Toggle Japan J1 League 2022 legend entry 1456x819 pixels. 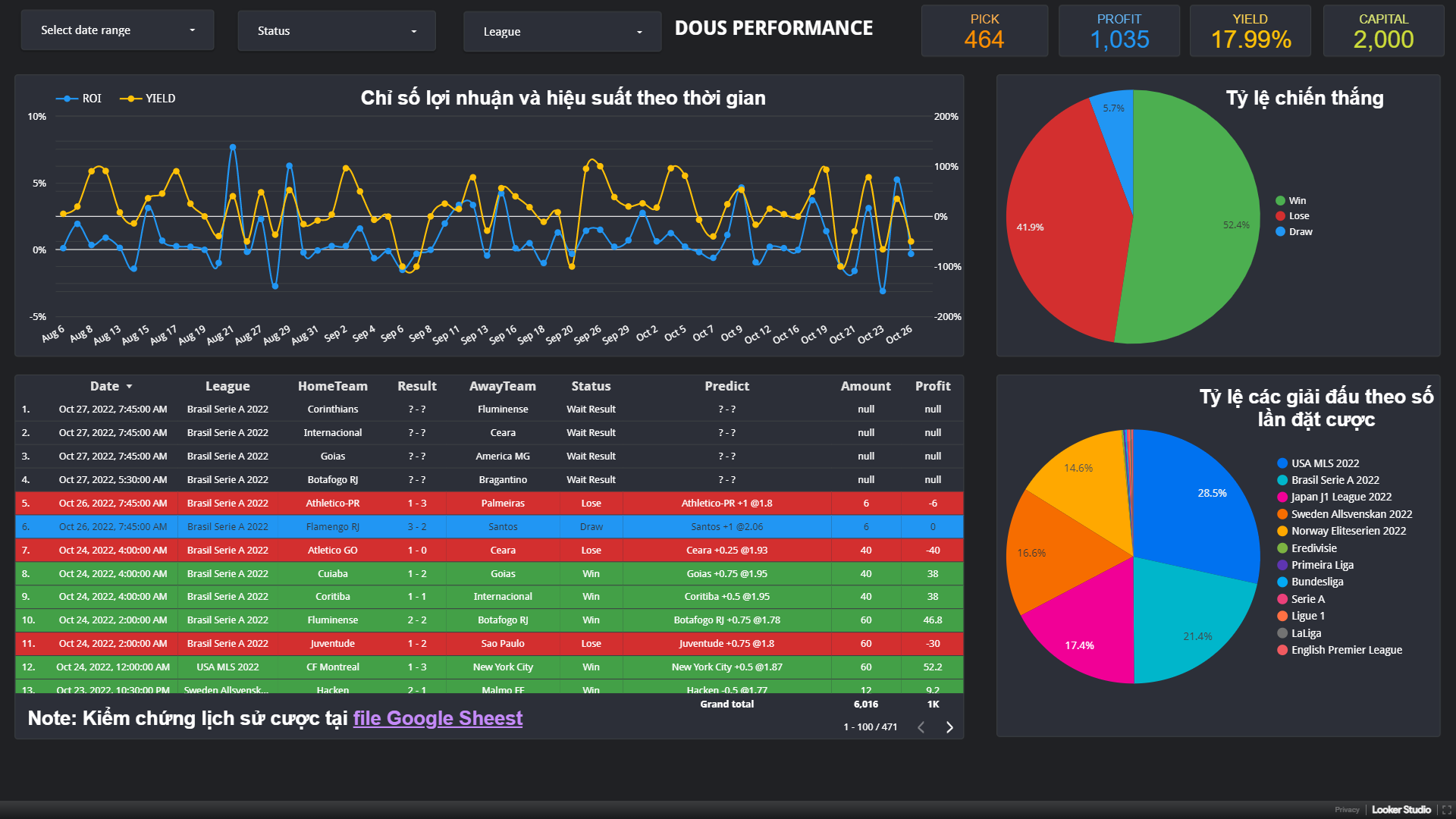pyautogui.click(x=1341, y=497)
